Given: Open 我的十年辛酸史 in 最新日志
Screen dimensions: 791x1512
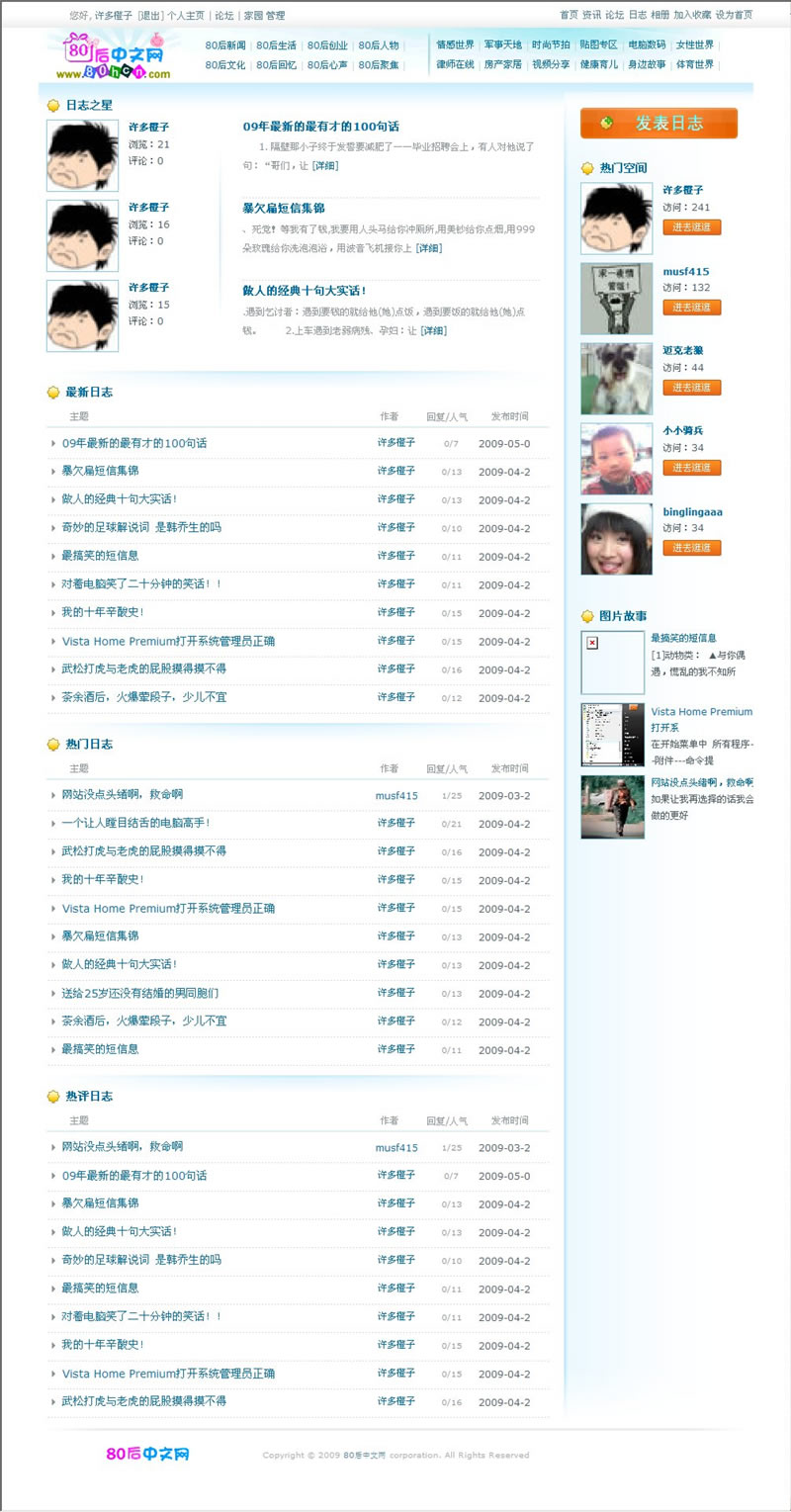Looking at the screenshot, I should (x=103, y=612).
